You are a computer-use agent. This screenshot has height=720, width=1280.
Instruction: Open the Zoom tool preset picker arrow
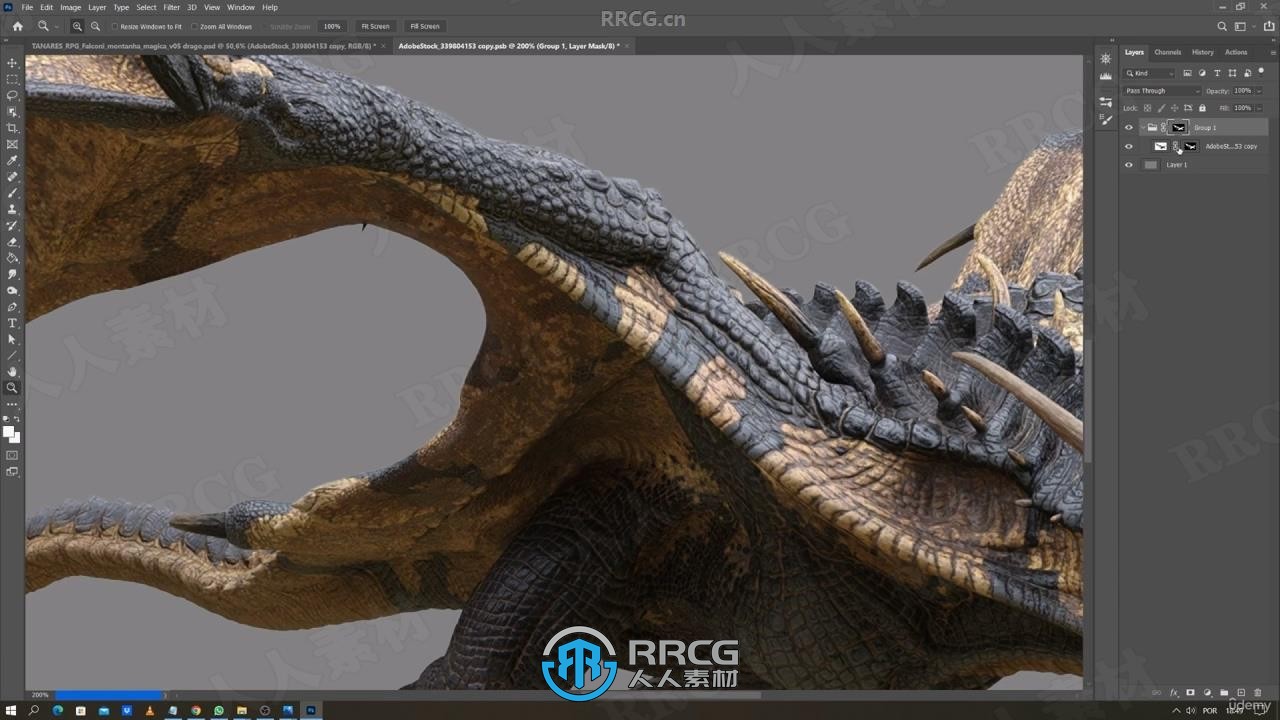click(57, 27)
